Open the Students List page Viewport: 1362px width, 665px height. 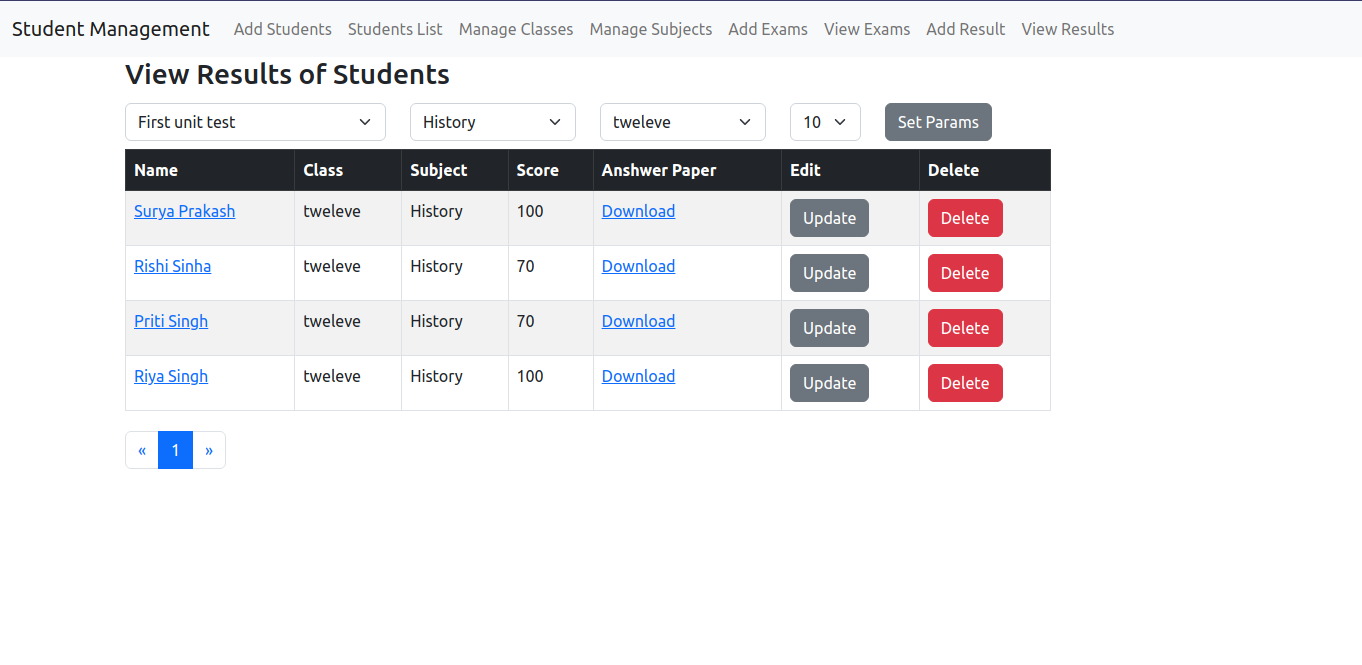(395, 29)
